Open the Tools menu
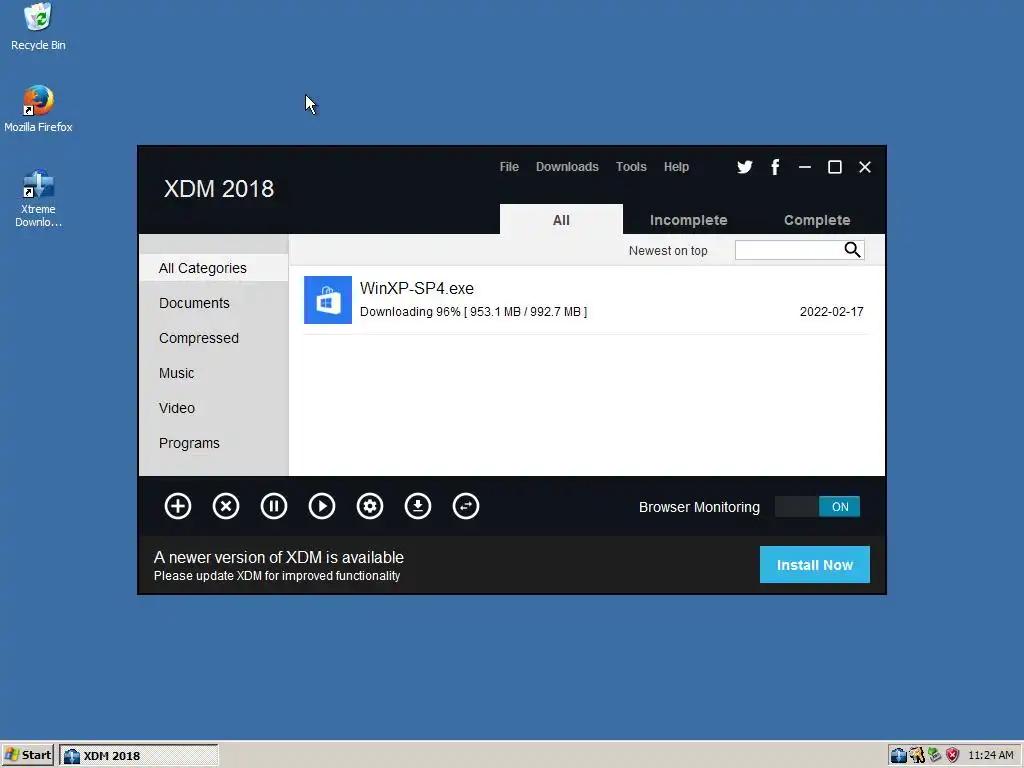Image resolution: width=1024 pixels, height=768 pixels. tap(631, 167)
